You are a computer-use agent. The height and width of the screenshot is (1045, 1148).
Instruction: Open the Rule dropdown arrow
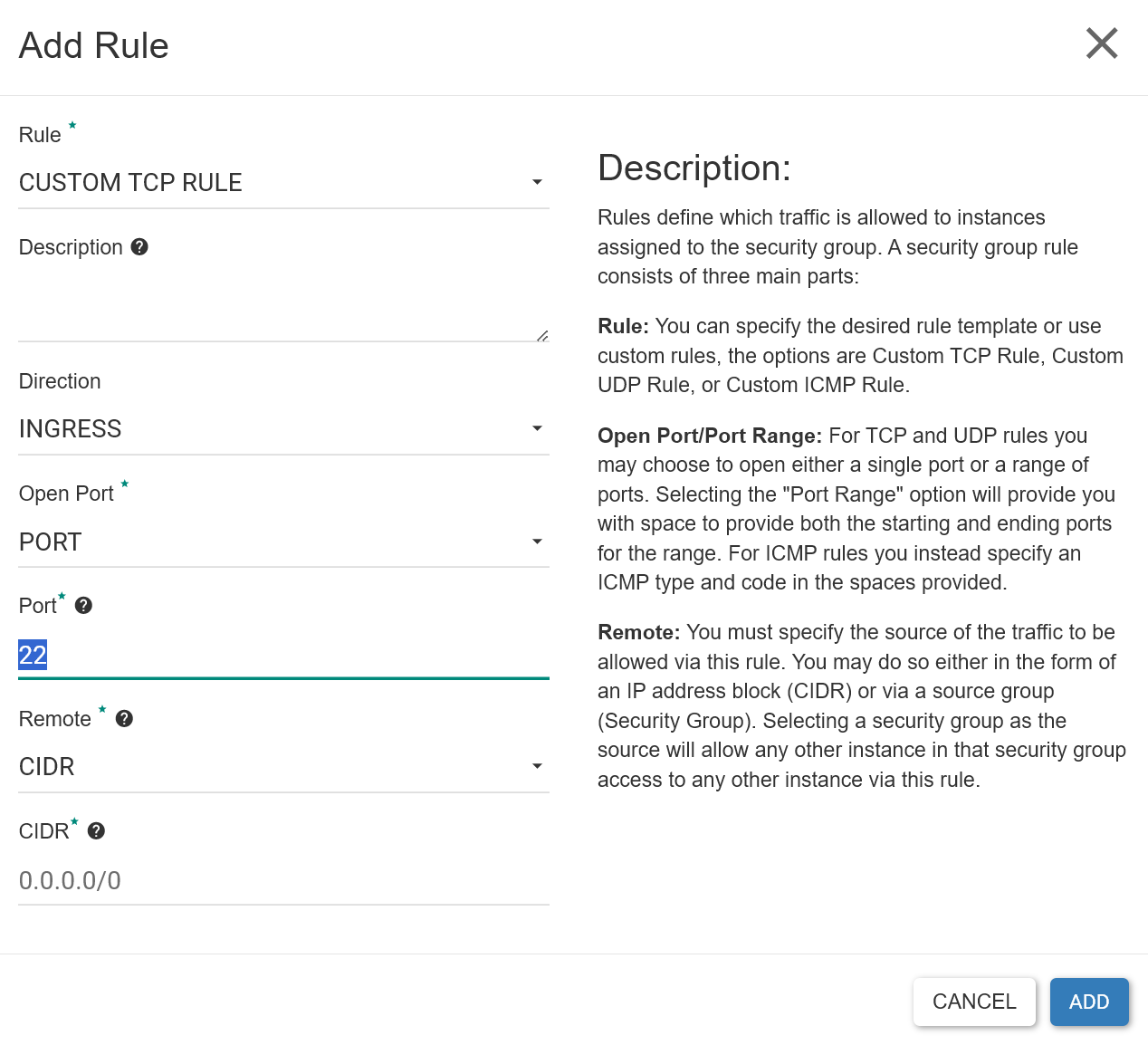pos(537,183)
